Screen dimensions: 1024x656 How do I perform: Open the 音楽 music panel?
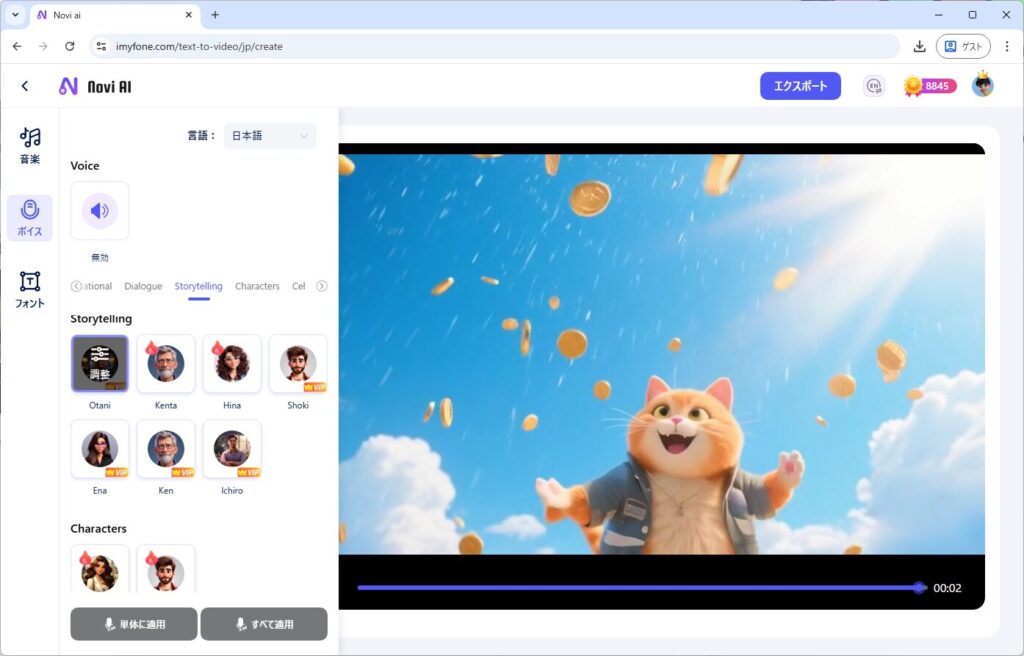click(x=30, y=145)
